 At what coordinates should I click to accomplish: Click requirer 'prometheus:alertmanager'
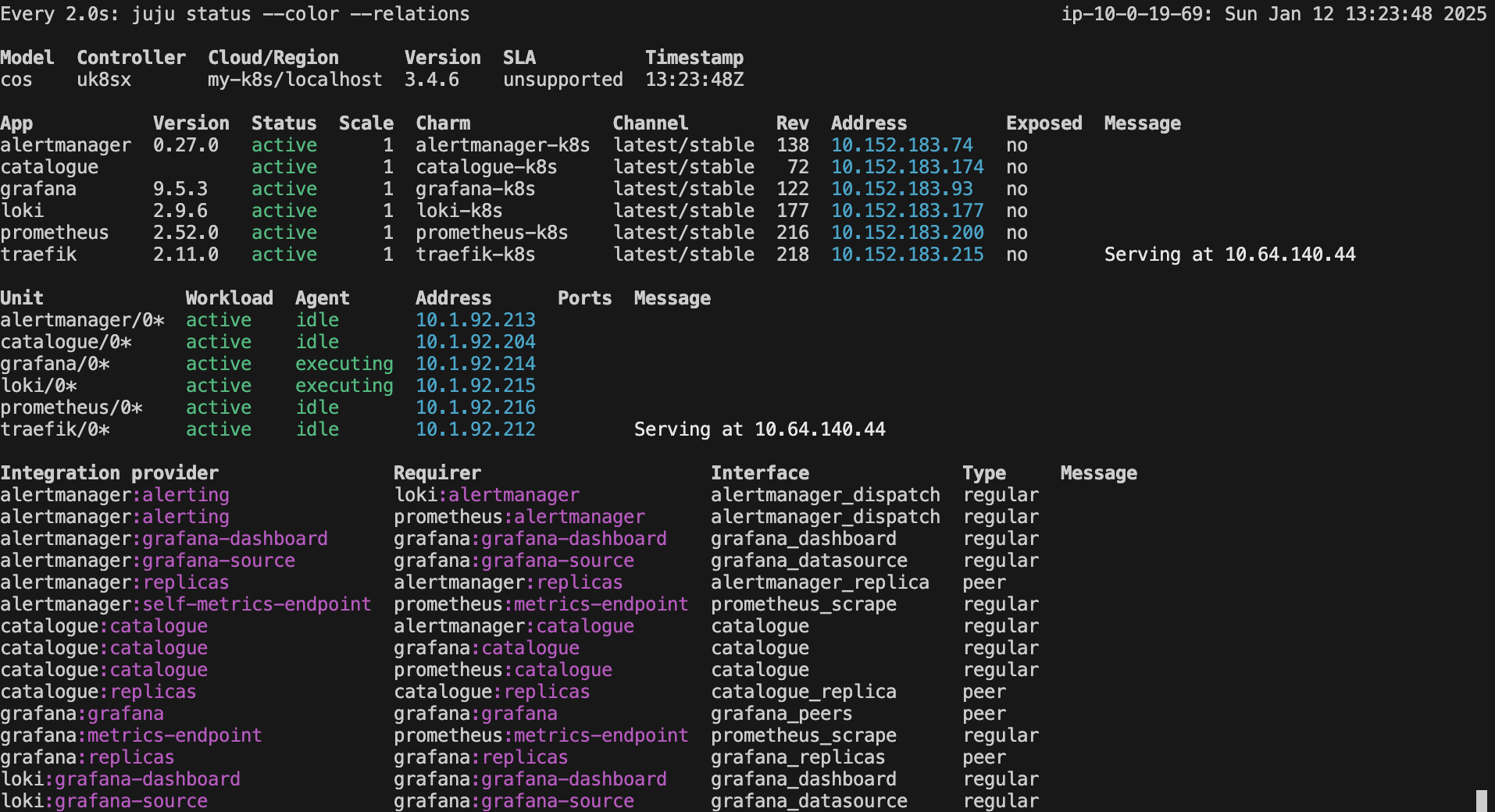pos(519,517)
